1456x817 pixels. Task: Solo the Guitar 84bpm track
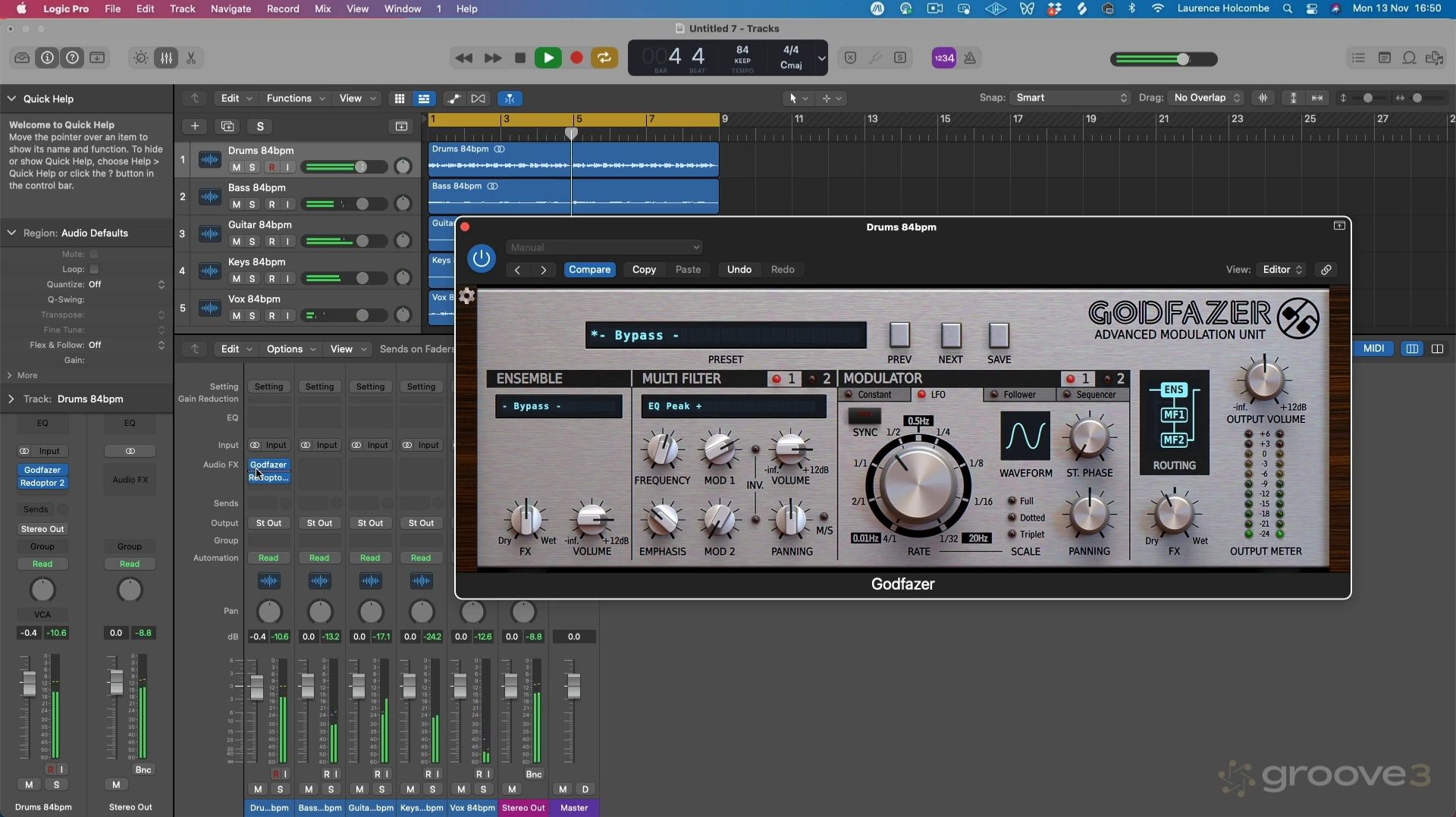coord(253,242)
